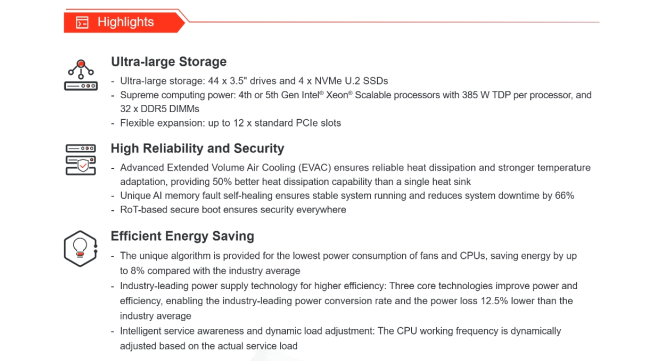Click the High Reliability and Security heading
The height and width of the screenshot is (361, 650).
pos(197,148)
